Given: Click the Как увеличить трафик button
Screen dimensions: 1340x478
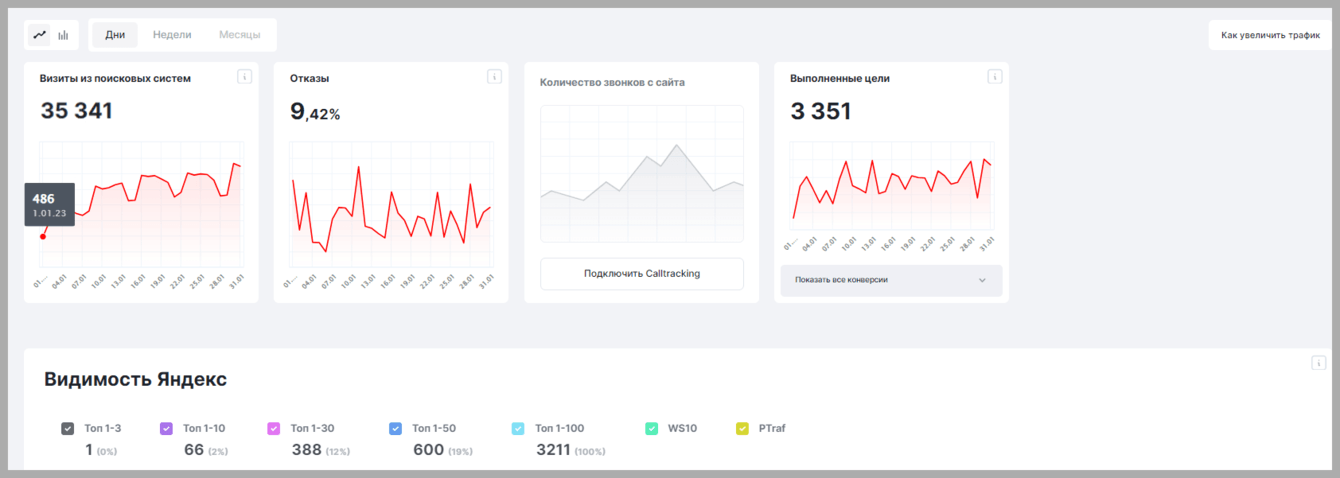Looking at the screenshot, I should coord(1270,35).
